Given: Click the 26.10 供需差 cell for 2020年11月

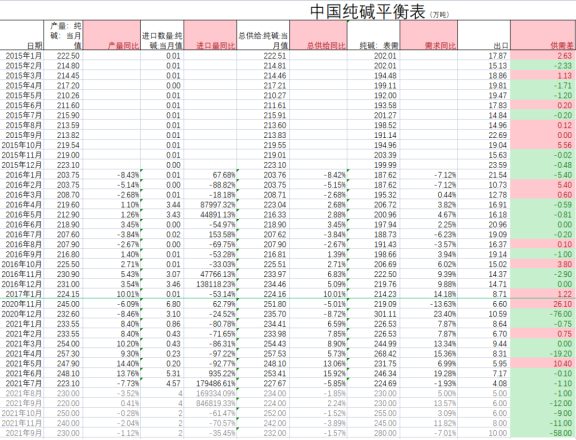Looking at the screenshot, I should pyautogui.click(x=543, y=304).
